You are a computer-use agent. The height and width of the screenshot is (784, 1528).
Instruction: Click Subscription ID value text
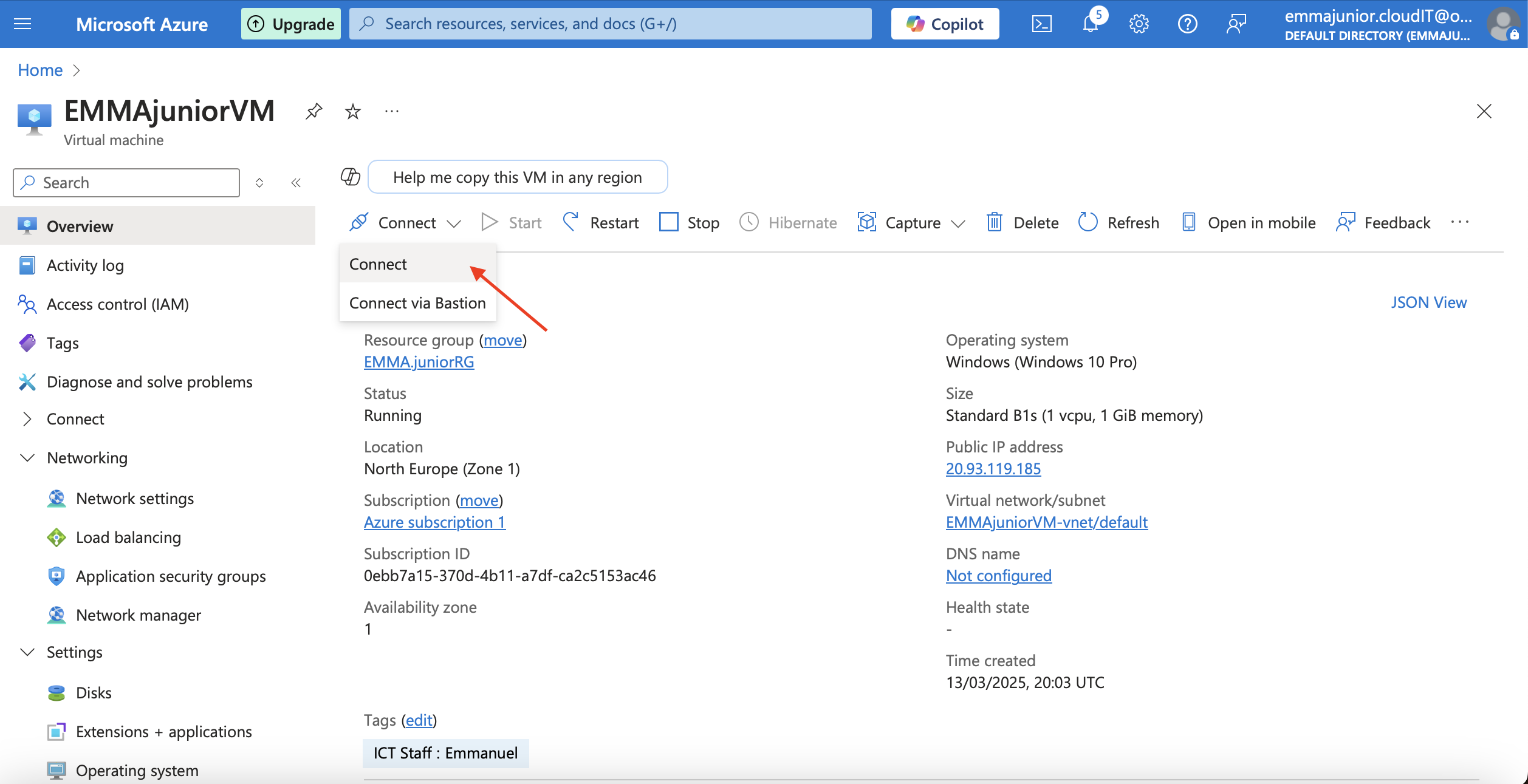pos(510,576)
